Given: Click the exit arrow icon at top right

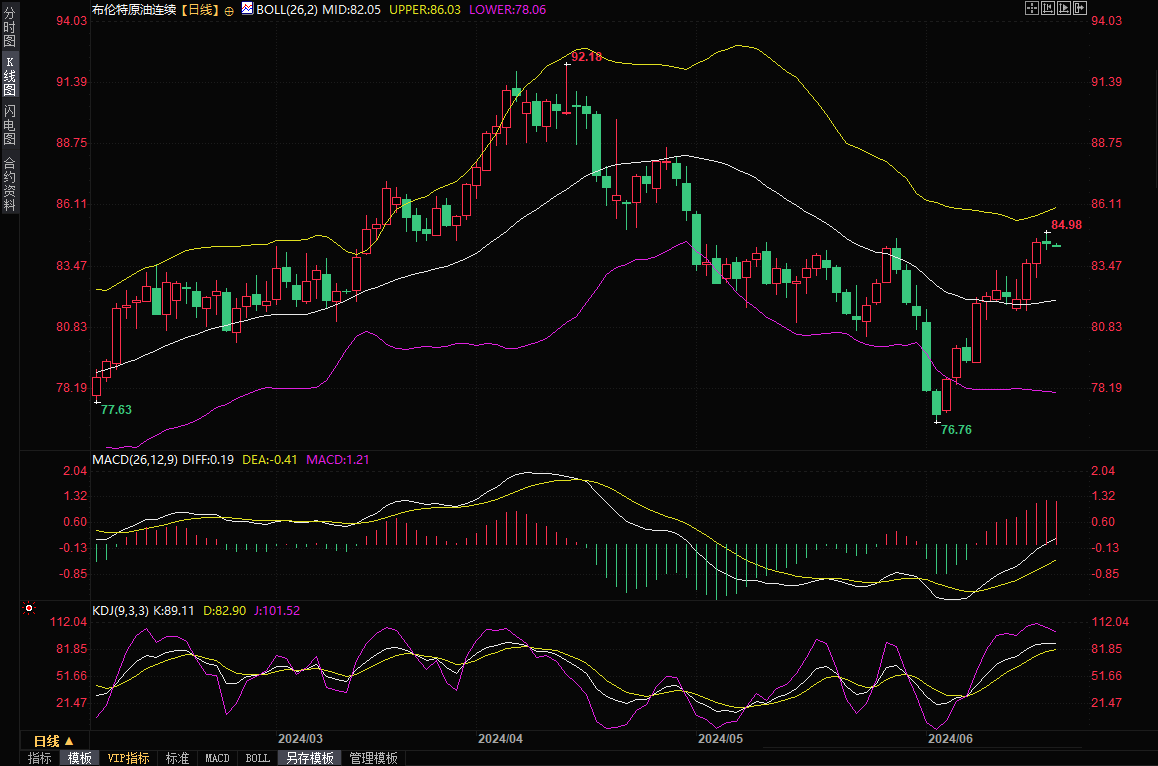Looking at the screenshot, I should (1080, 8).
